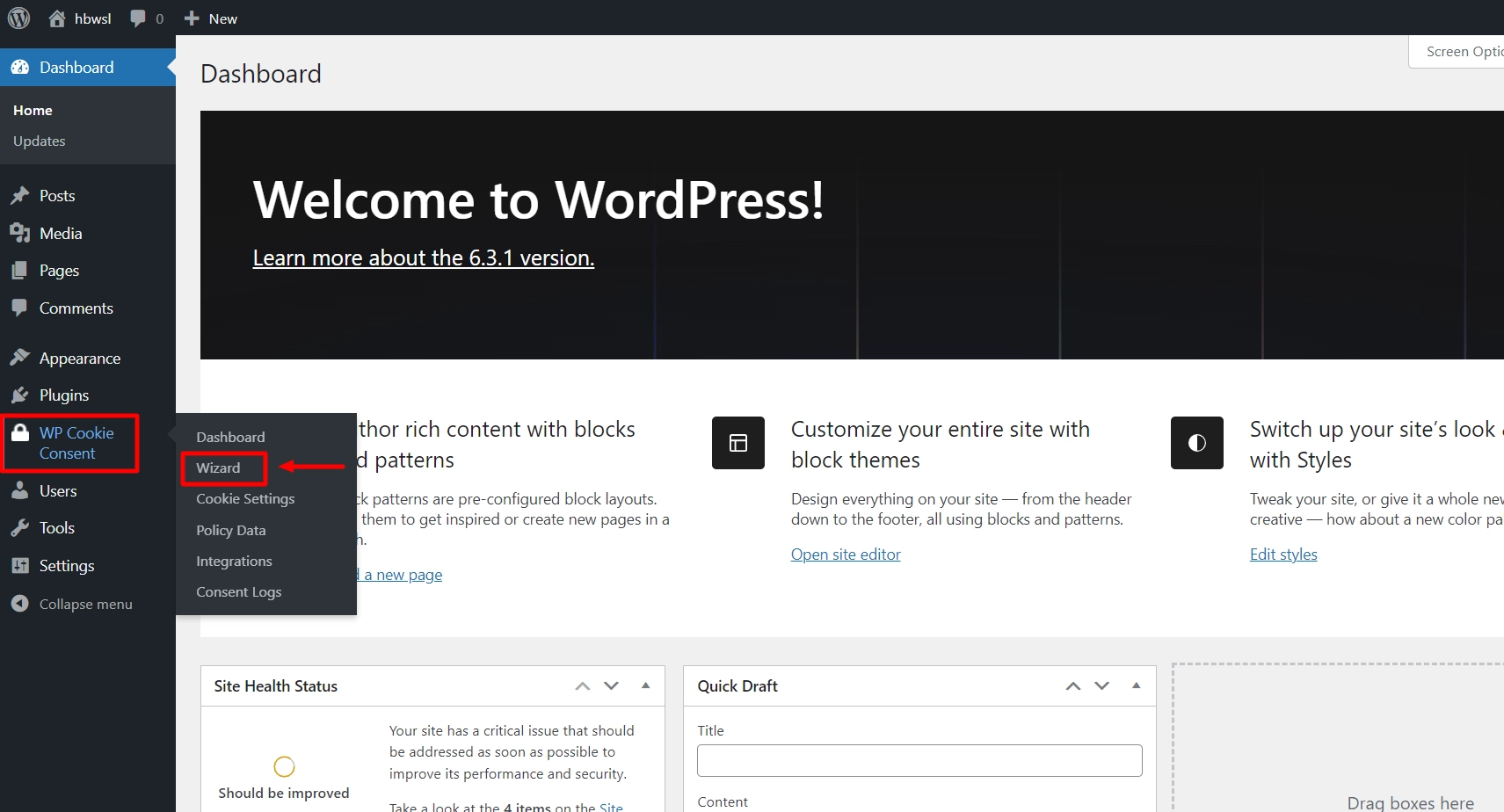Open the WordPress logo menu
1504x812 pixels.
click(x=18, y=18)
